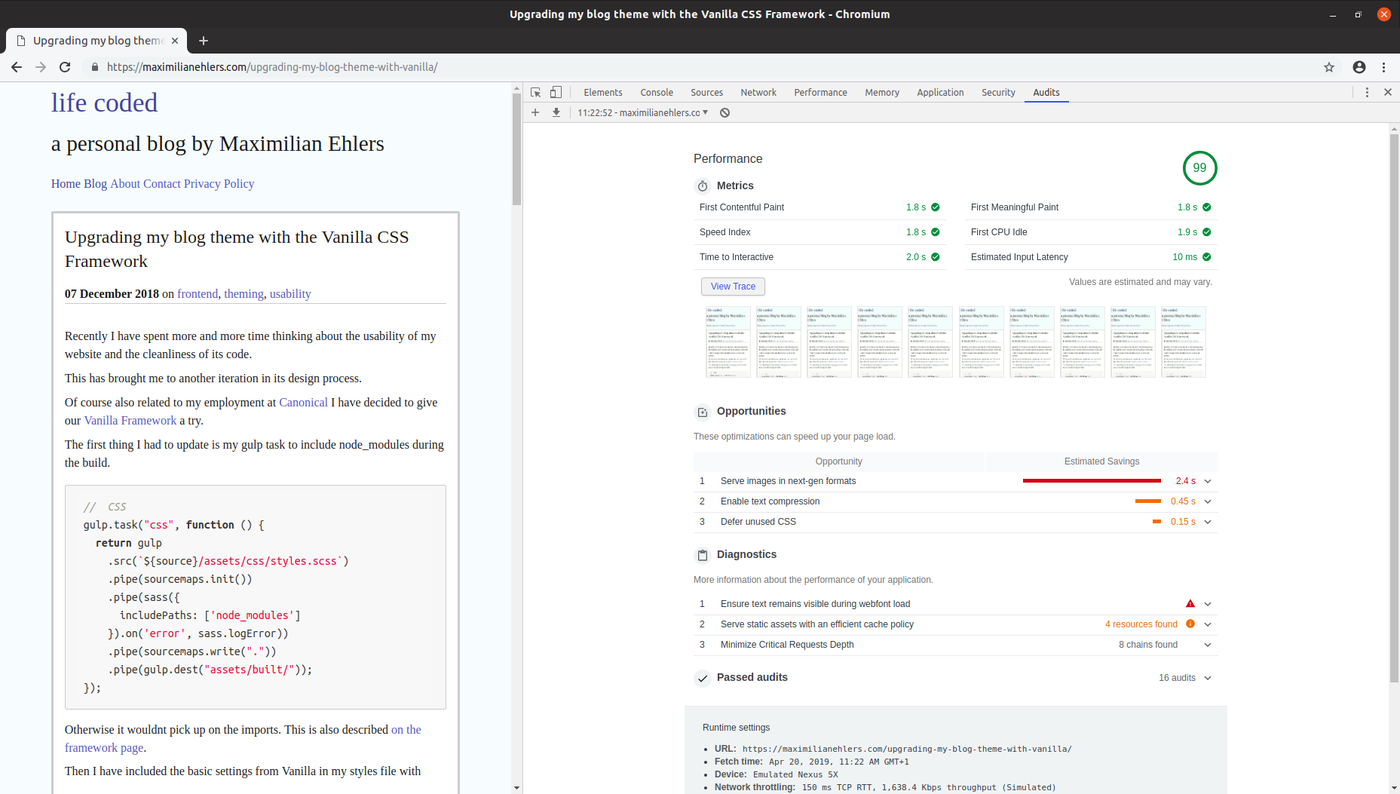
Task: Click the View Trace button
Action: point(733,287)
